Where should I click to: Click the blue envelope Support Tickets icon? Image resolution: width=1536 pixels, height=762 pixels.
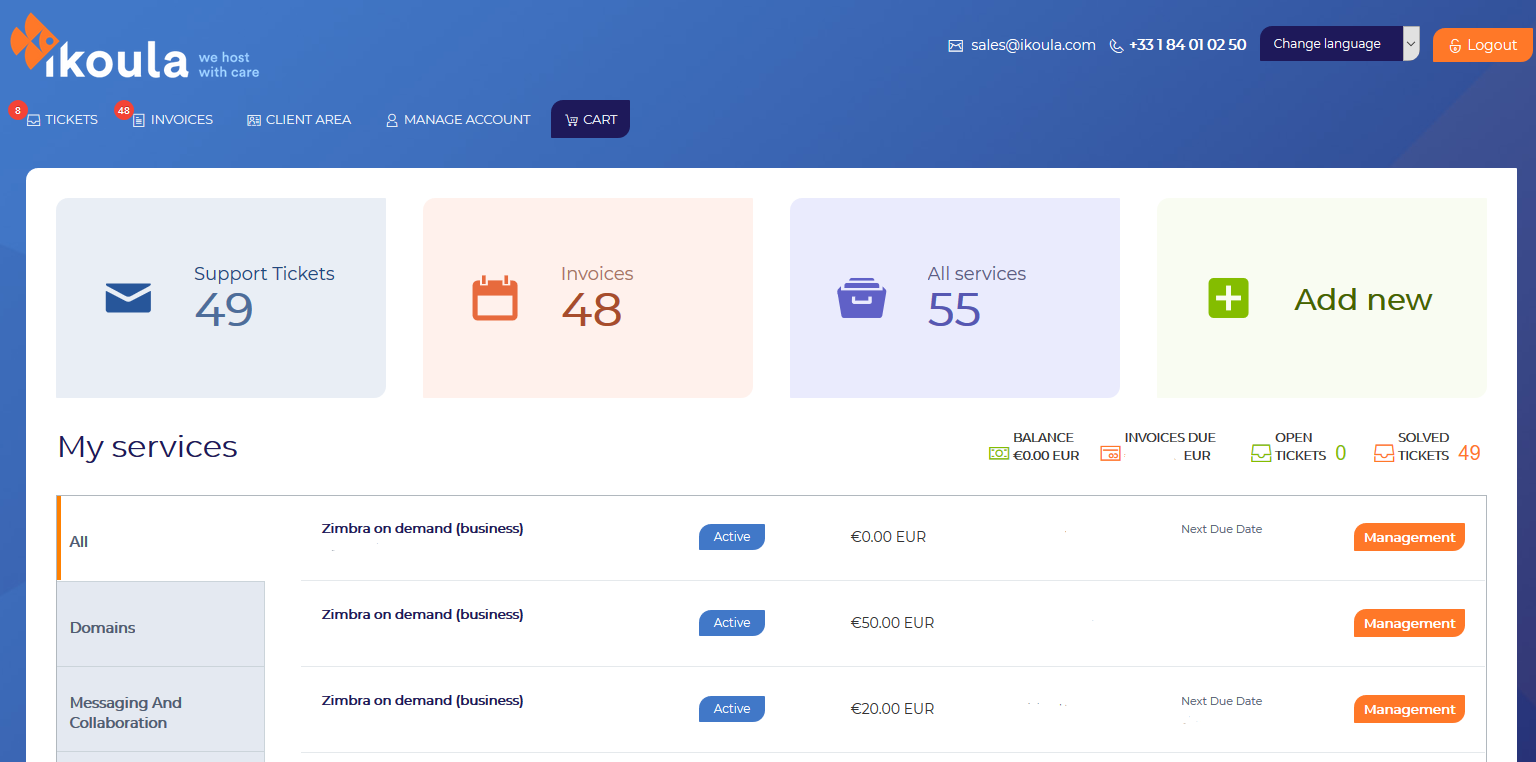[x=128, y=298]
